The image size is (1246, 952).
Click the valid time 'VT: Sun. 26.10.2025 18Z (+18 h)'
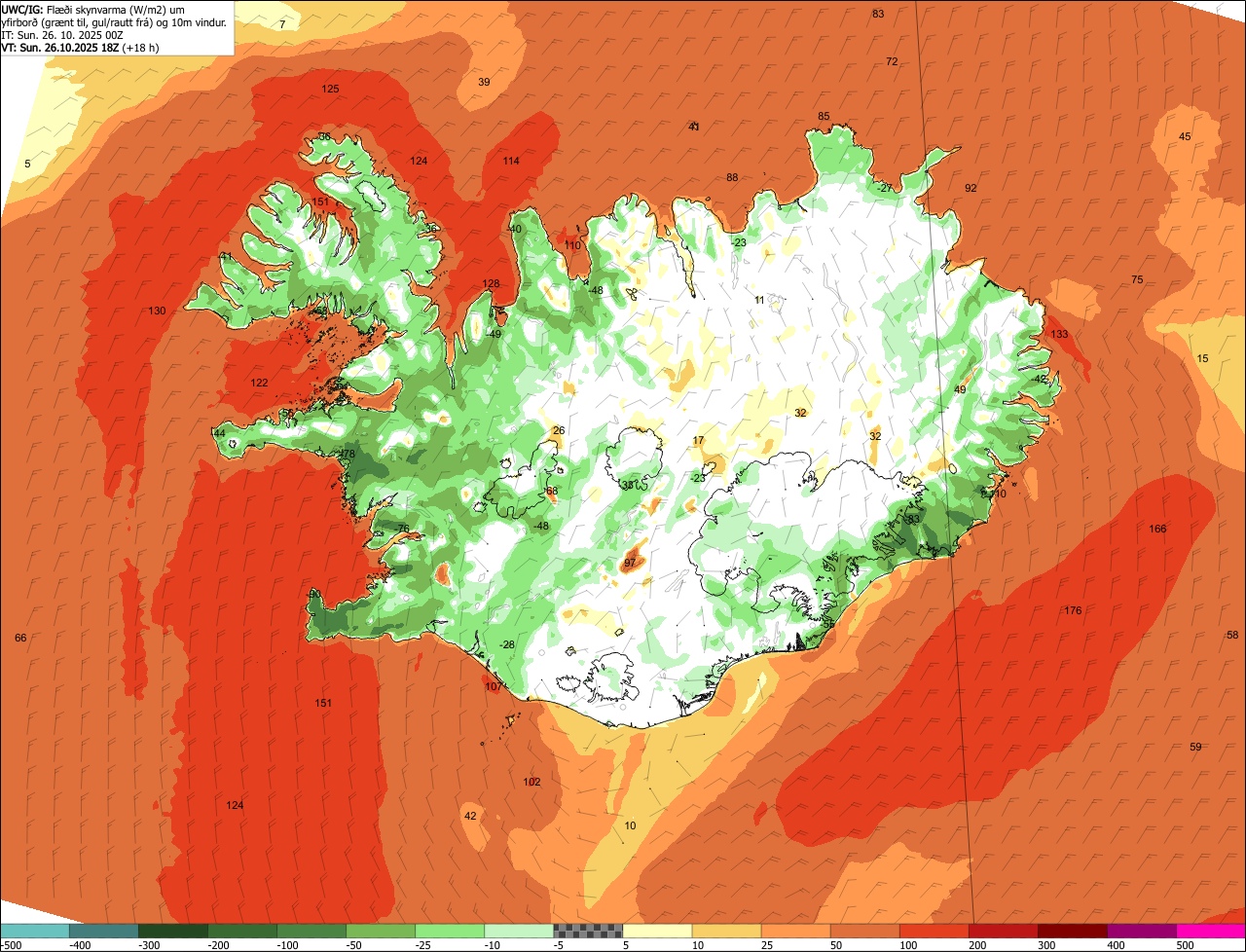coord(80,47)
